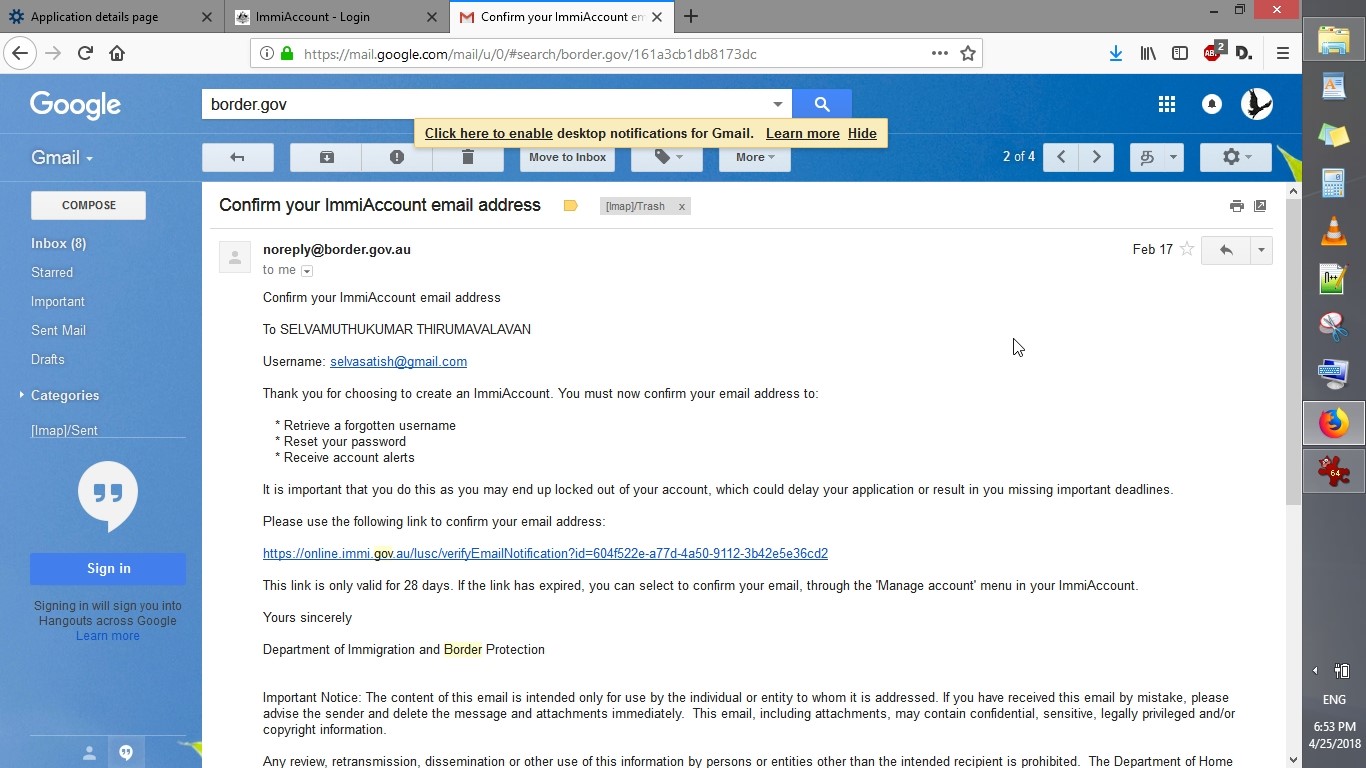The image size is (1366, 768).
Task: Delete this email with trash icon
Action: (x=467, y=157)
